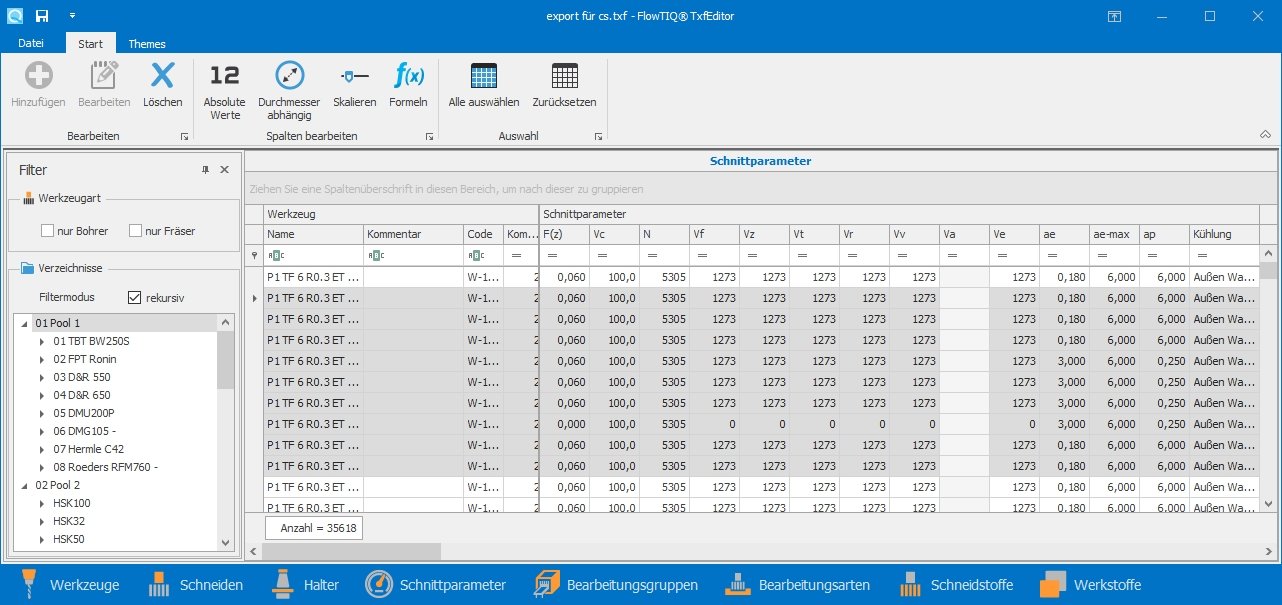1282x605 pixels.
Task: Check the nur Fräser filter option
Action: [135, 231]
